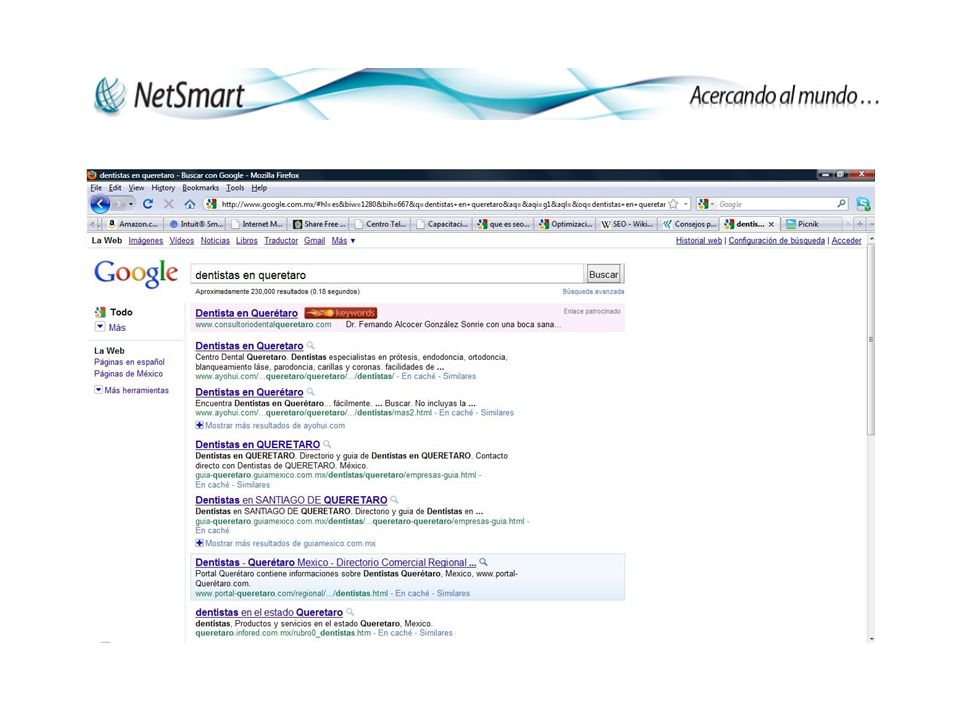960x720 pixels.
Task: Open the address bar URL history dropdown
Action: tap(686, 204)
